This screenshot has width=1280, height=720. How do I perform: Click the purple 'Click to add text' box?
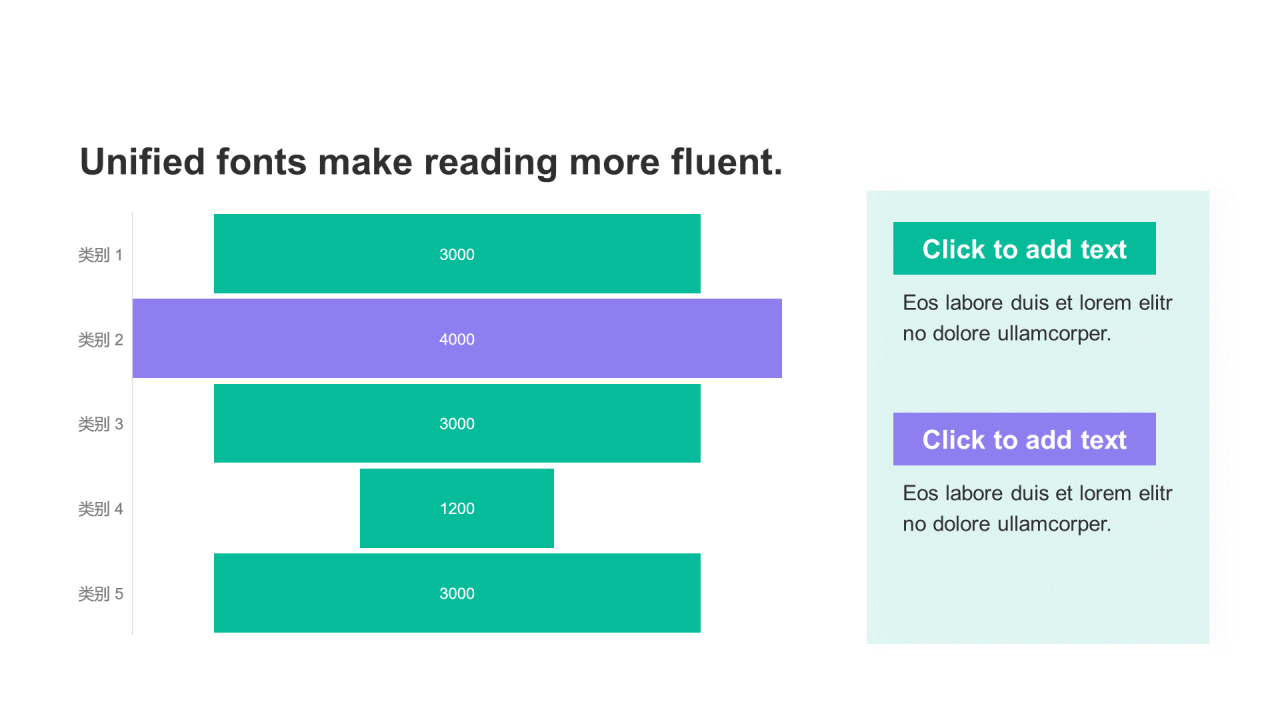(1024, 440)
